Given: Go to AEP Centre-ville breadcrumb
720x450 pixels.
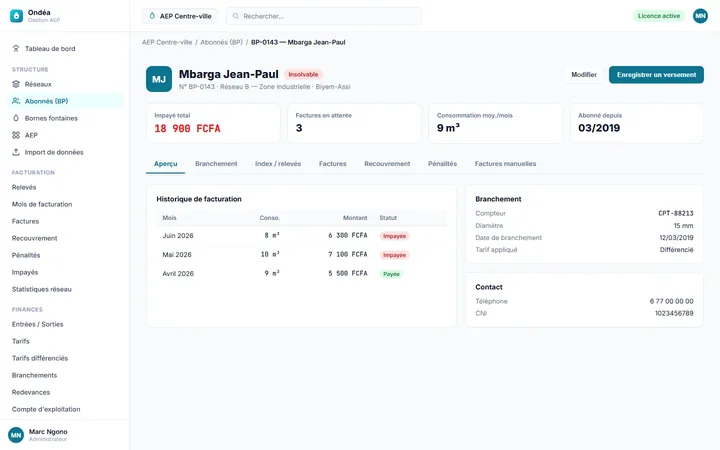Looking at the screenshot, I should [x=167, y=42].
